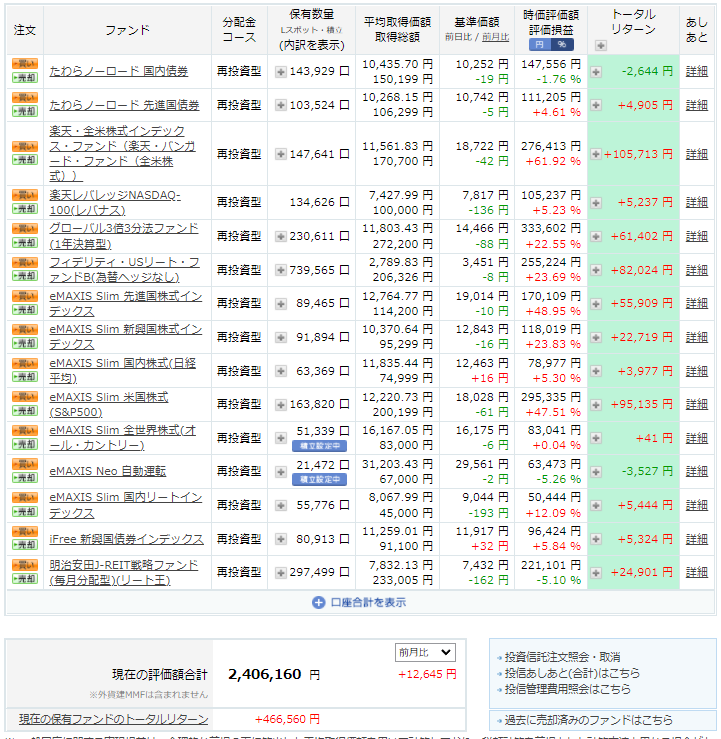Show account totals via 口座合計を表示

click(x=359, y=602)
